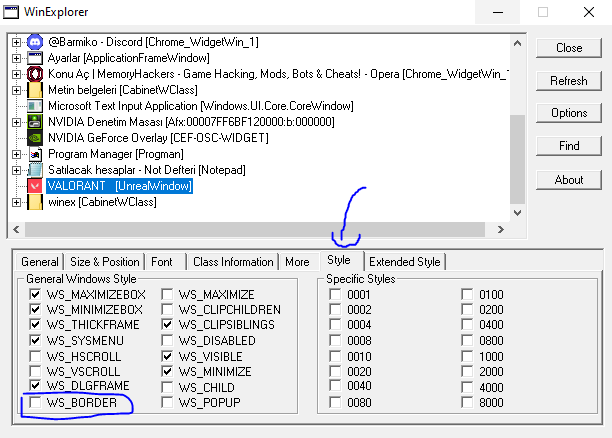Click the Opera icon for Konu Aç
The height and width of the screenshot is (438, 612).
tap(35, 74)
